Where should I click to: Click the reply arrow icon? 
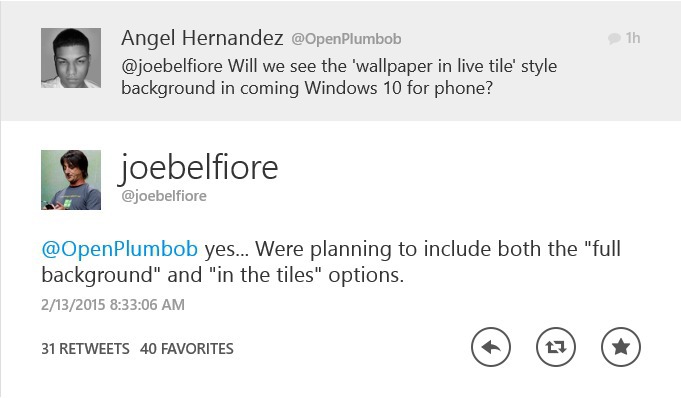491,347
